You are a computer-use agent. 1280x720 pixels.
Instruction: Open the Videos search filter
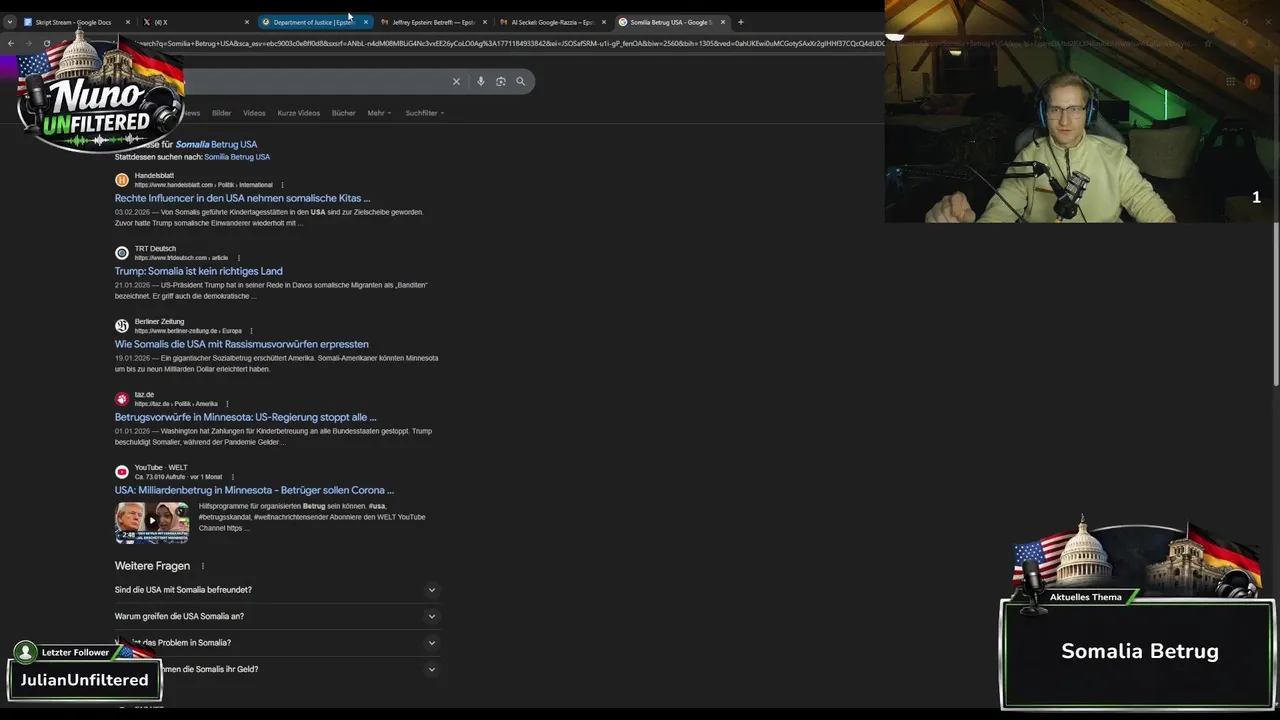(254, 113)
